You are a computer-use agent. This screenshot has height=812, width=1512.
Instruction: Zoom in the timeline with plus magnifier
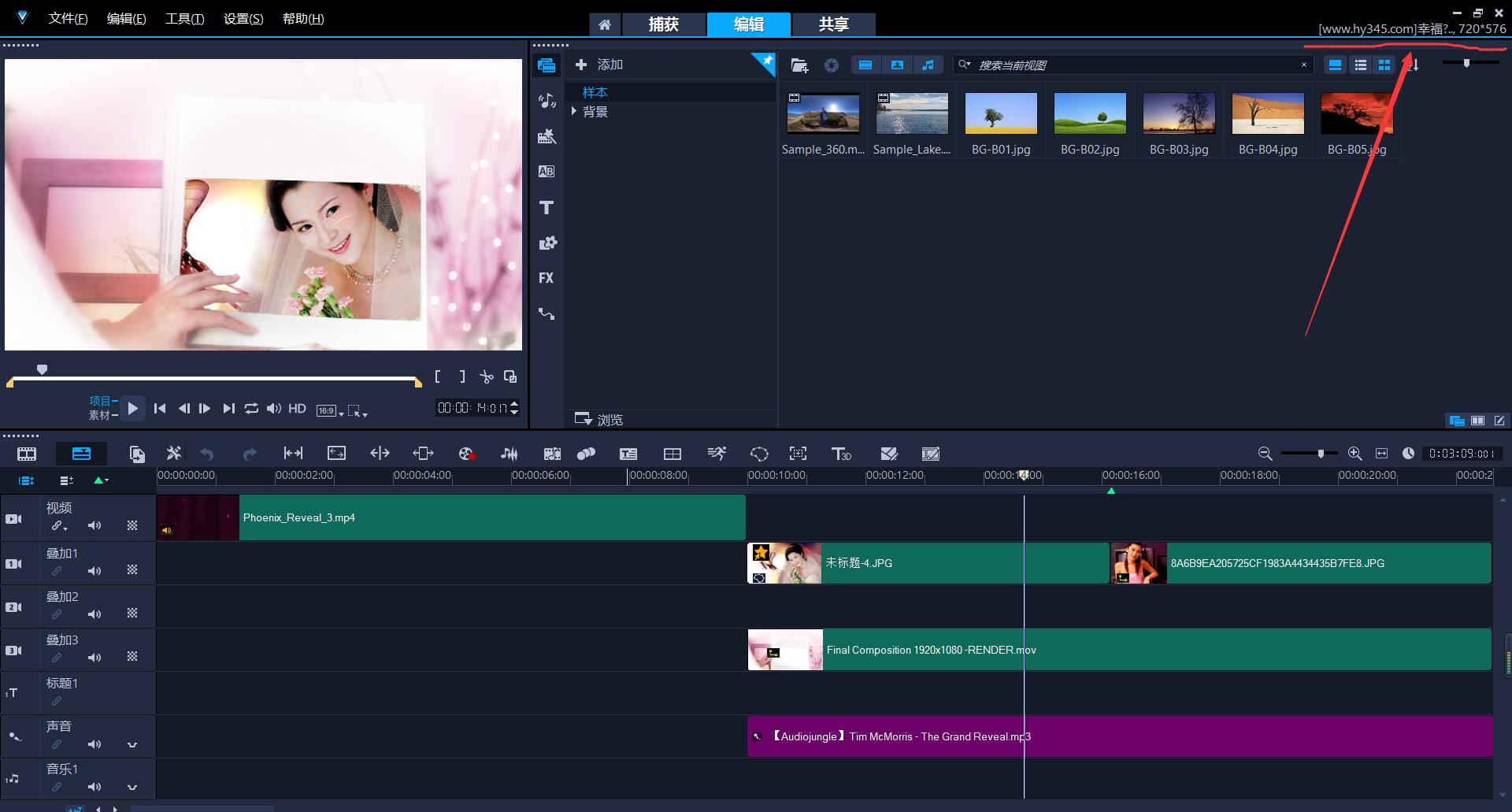pos(1354,454)
